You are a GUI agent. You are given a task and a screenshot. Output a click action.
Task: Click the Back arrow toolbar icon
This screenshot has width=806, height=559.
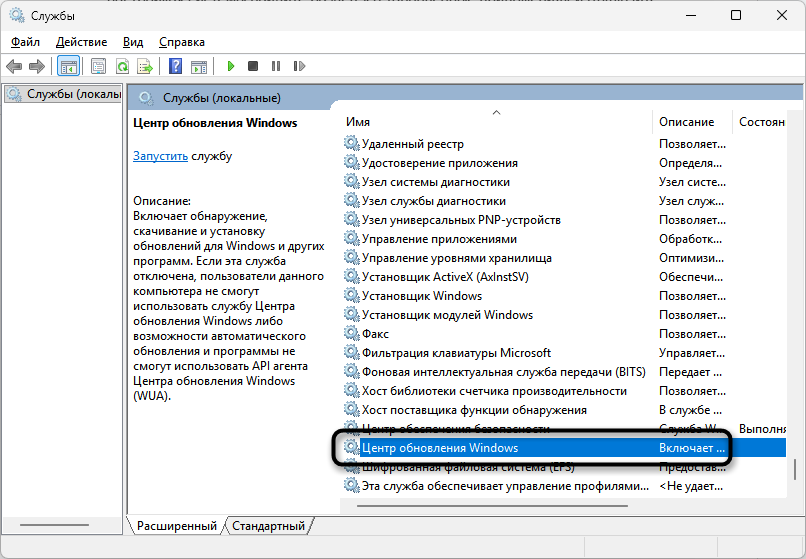(x=14, y=66)
